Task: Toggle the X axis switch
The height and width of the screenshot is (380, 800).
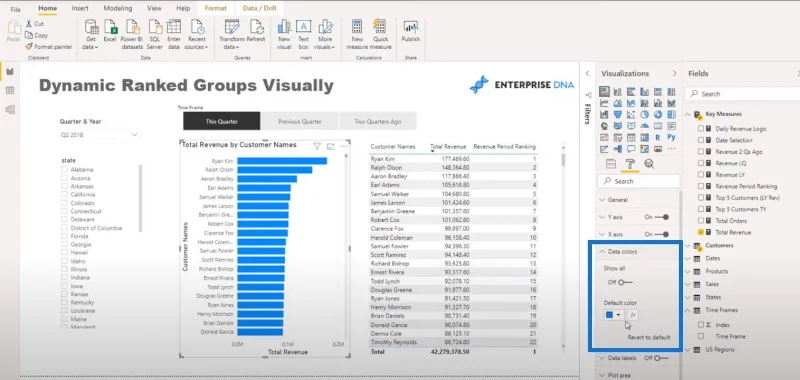Action: pos(662,234)
